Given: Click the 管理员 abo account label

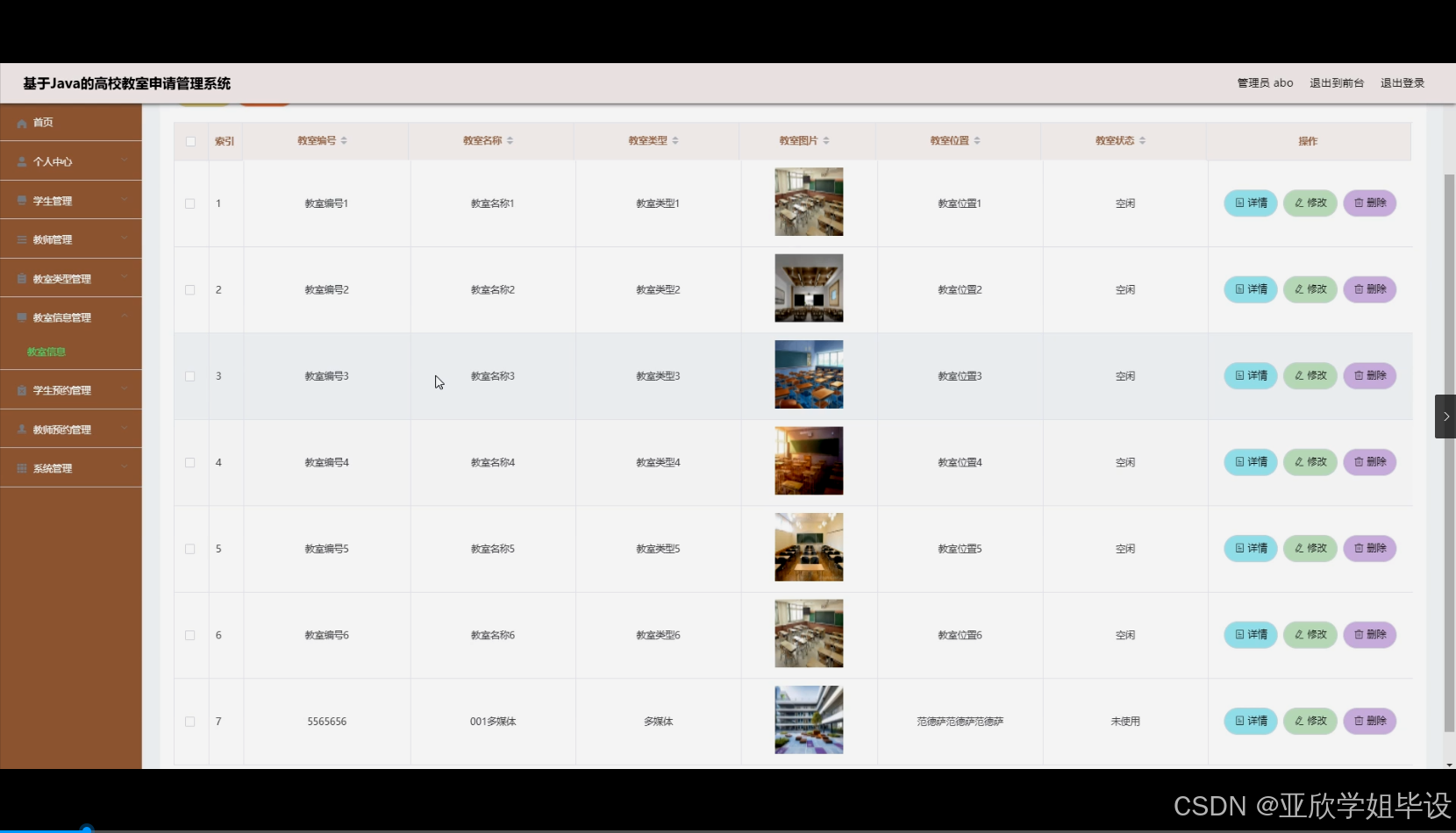Looking at the screenshot, I should click(x=1265, y=83).
